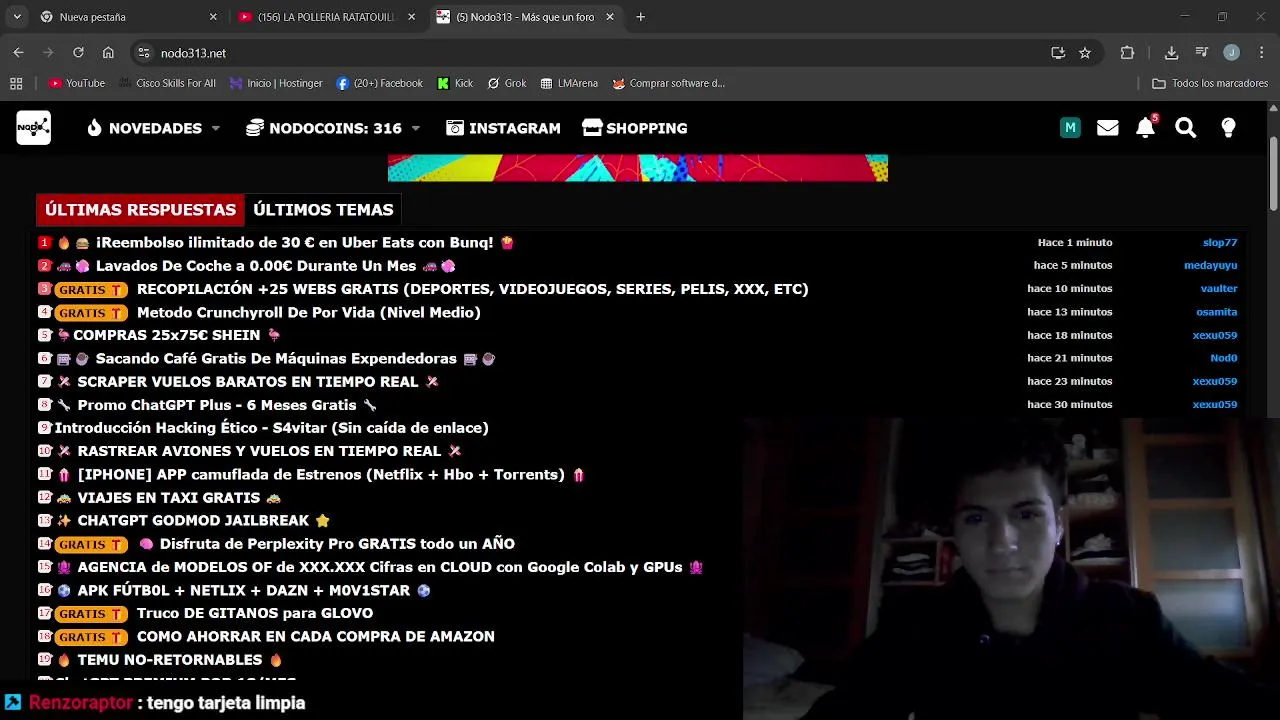Open user profile slop77
The height and width of the screenshot is (720, 1280).
click(1220, 242)
